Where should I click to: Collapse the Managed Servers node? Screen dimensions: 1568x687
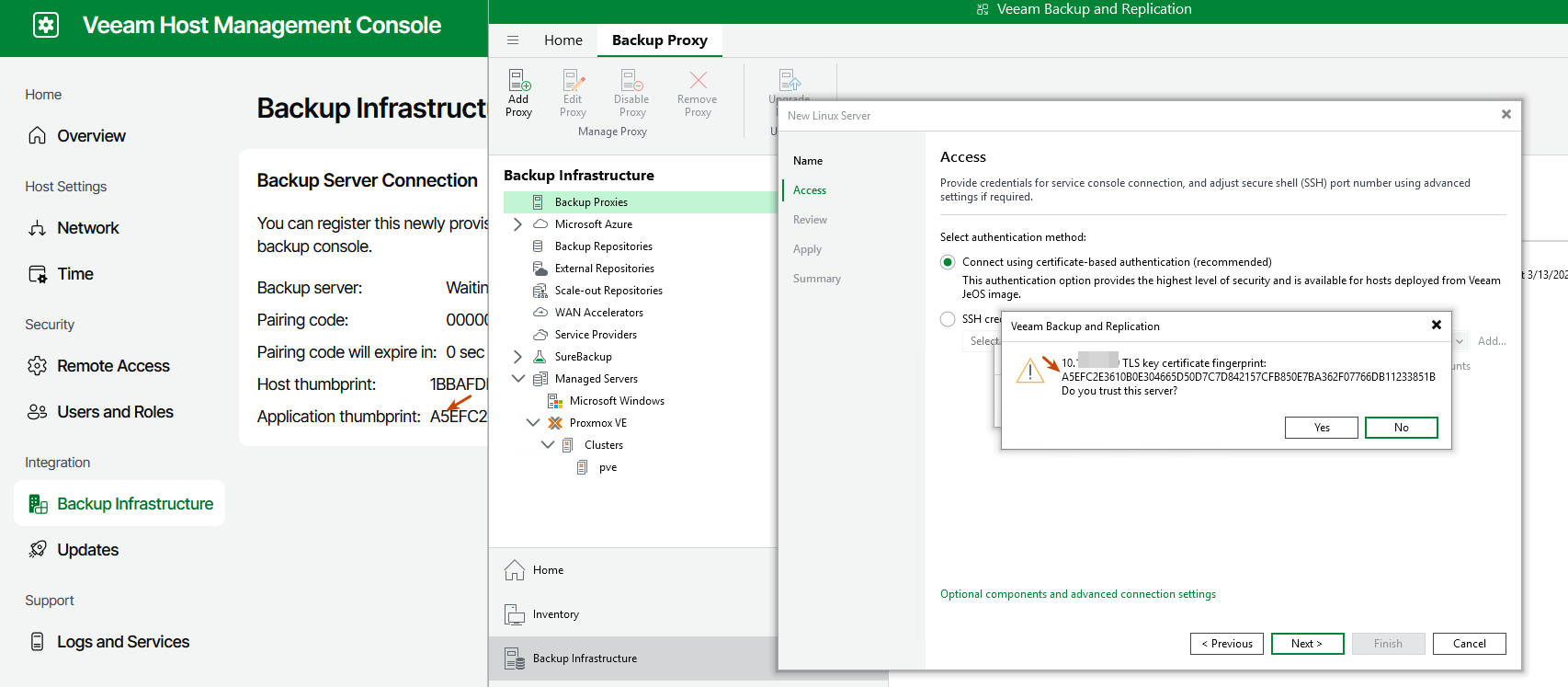point(518,378)
